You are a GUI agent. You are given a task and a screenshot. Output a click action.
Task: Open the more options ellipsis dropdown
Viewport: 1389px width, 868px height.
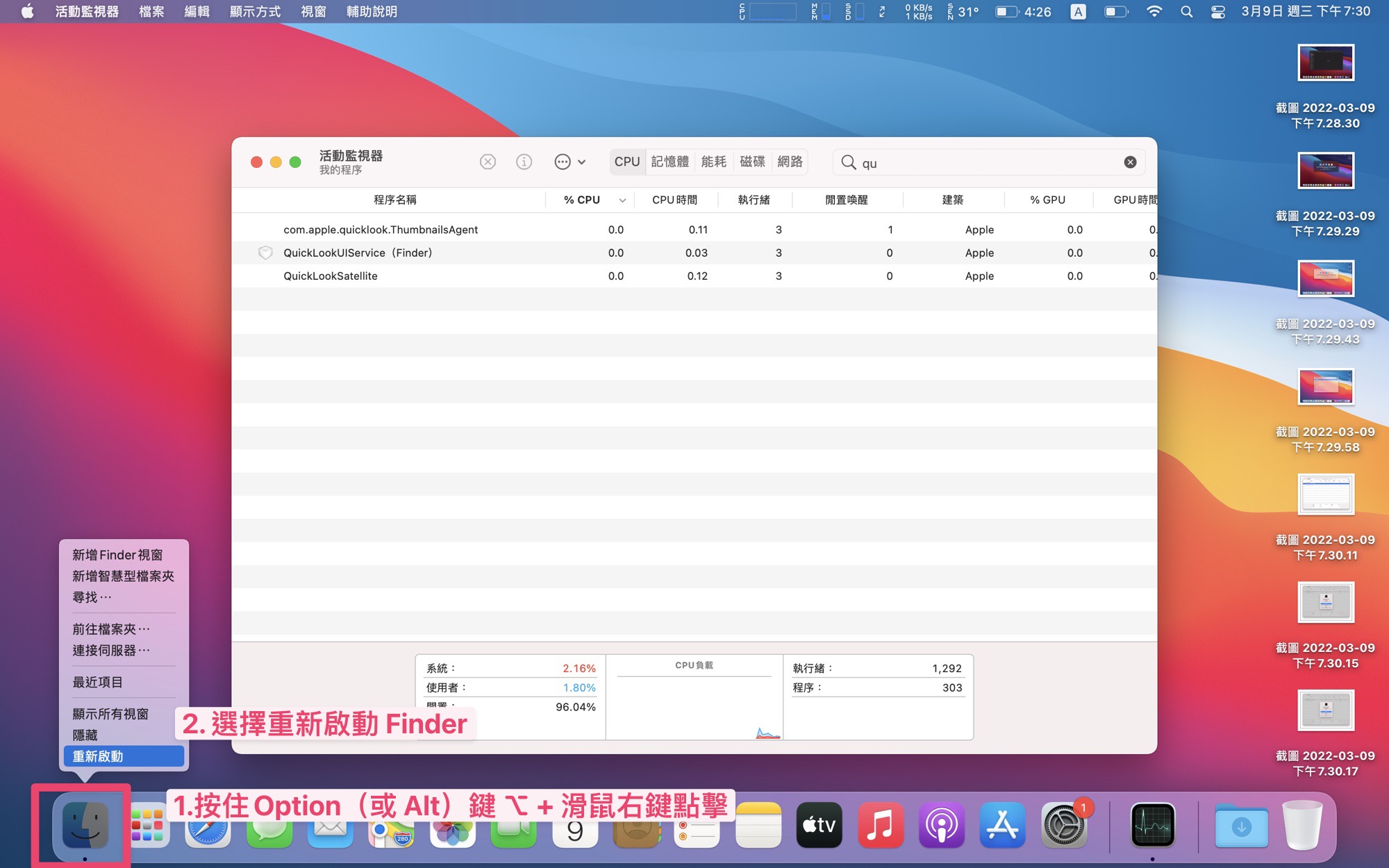point(569,162)
